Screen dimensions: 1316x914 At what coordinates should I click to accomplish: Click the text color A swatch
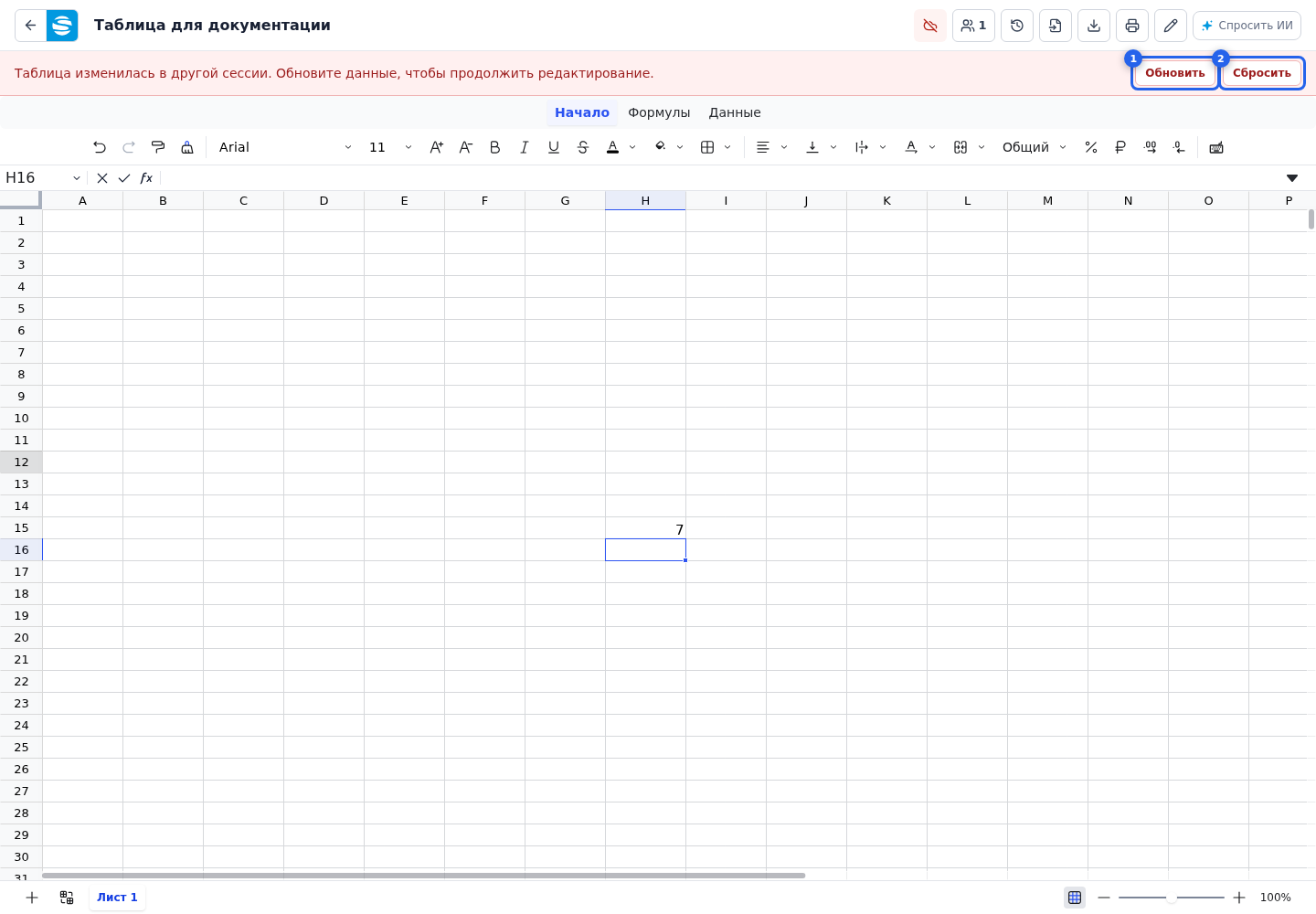coord(612,147)
